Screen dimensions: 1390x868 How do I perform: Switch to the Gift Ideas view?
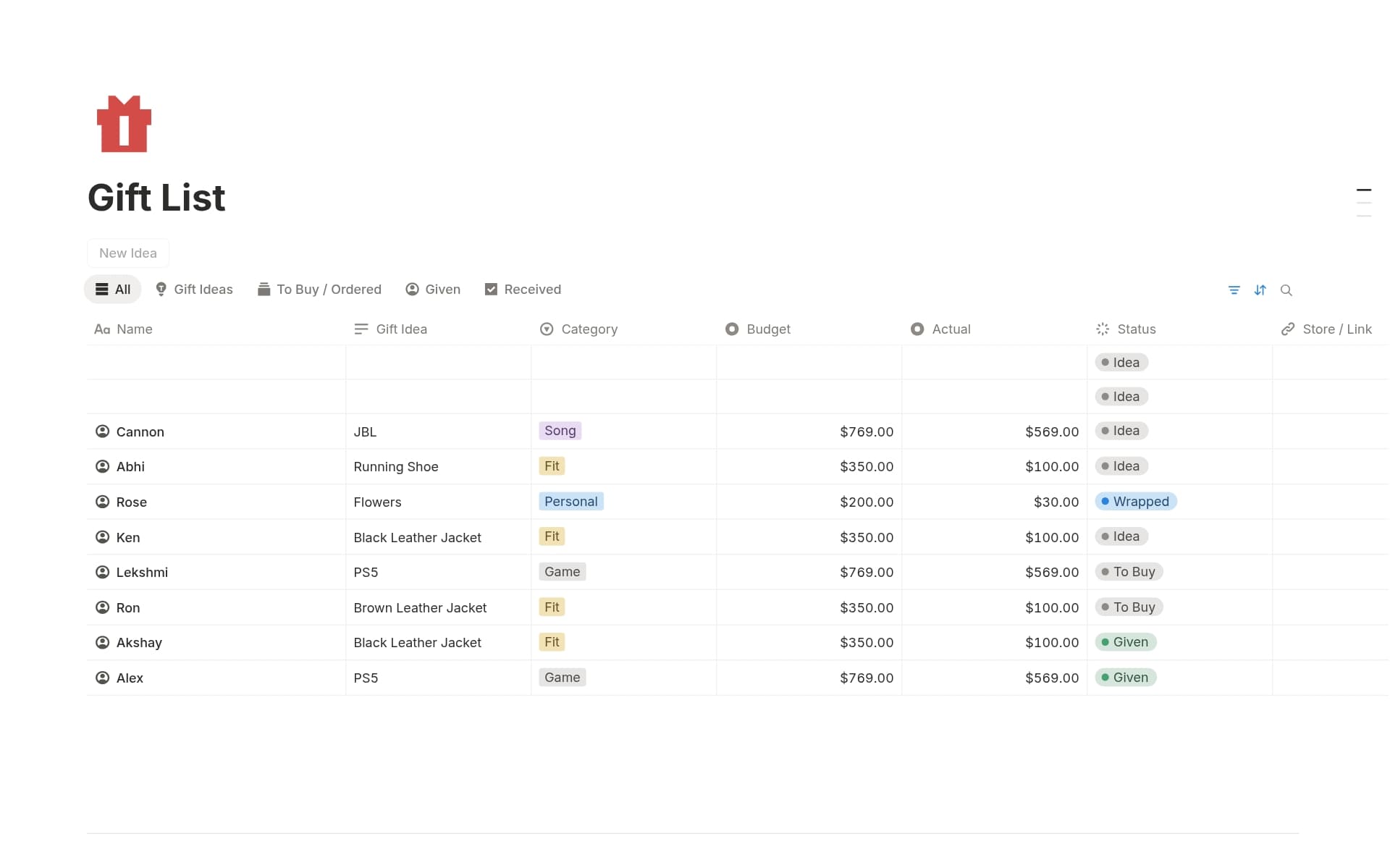pos(194,289)
